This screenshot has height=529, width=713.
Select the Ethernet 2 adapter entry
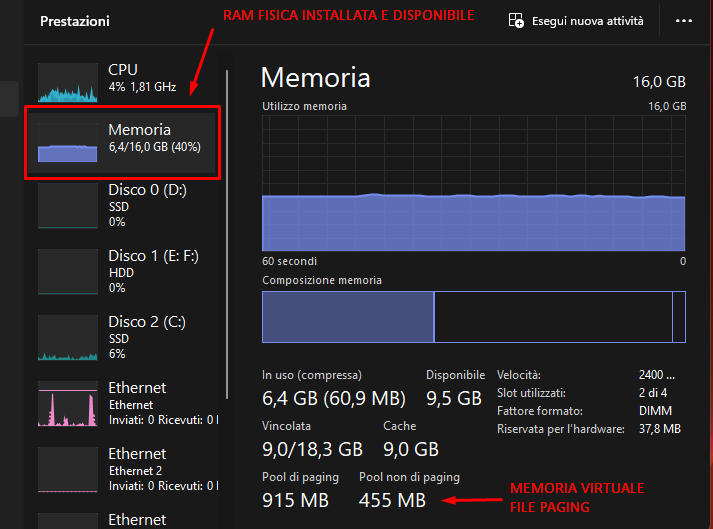[122, 469]
